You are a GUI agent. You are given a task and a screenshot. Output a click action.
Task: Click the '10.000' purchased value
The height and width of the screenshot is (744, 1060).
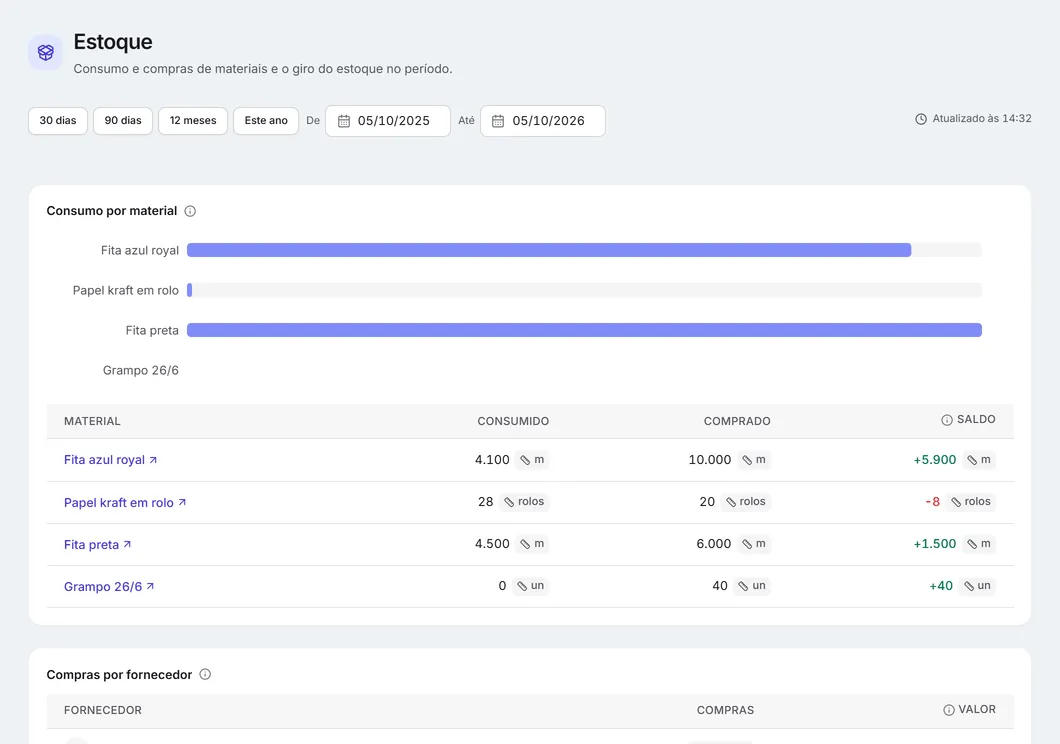710,460
